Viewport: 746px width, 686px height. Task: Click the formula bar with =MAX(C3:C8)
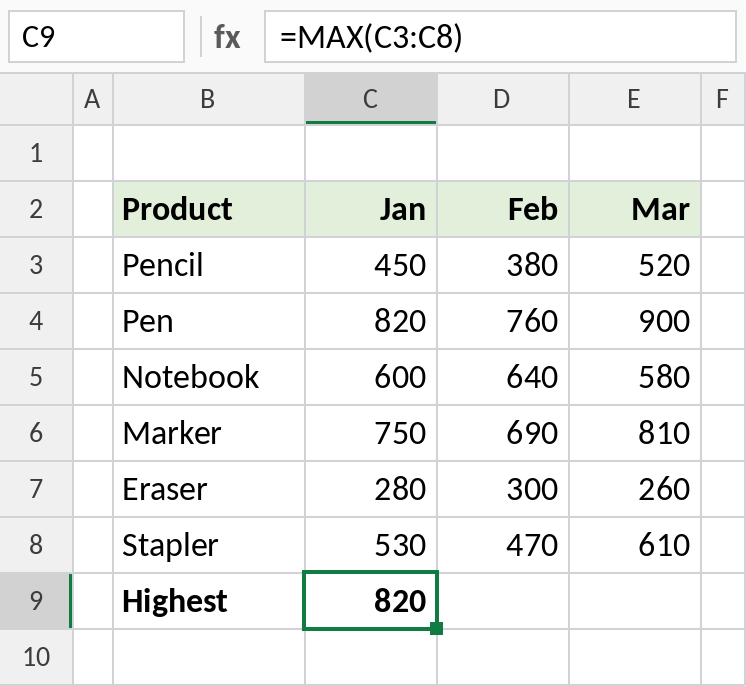[x=500, y=37]
